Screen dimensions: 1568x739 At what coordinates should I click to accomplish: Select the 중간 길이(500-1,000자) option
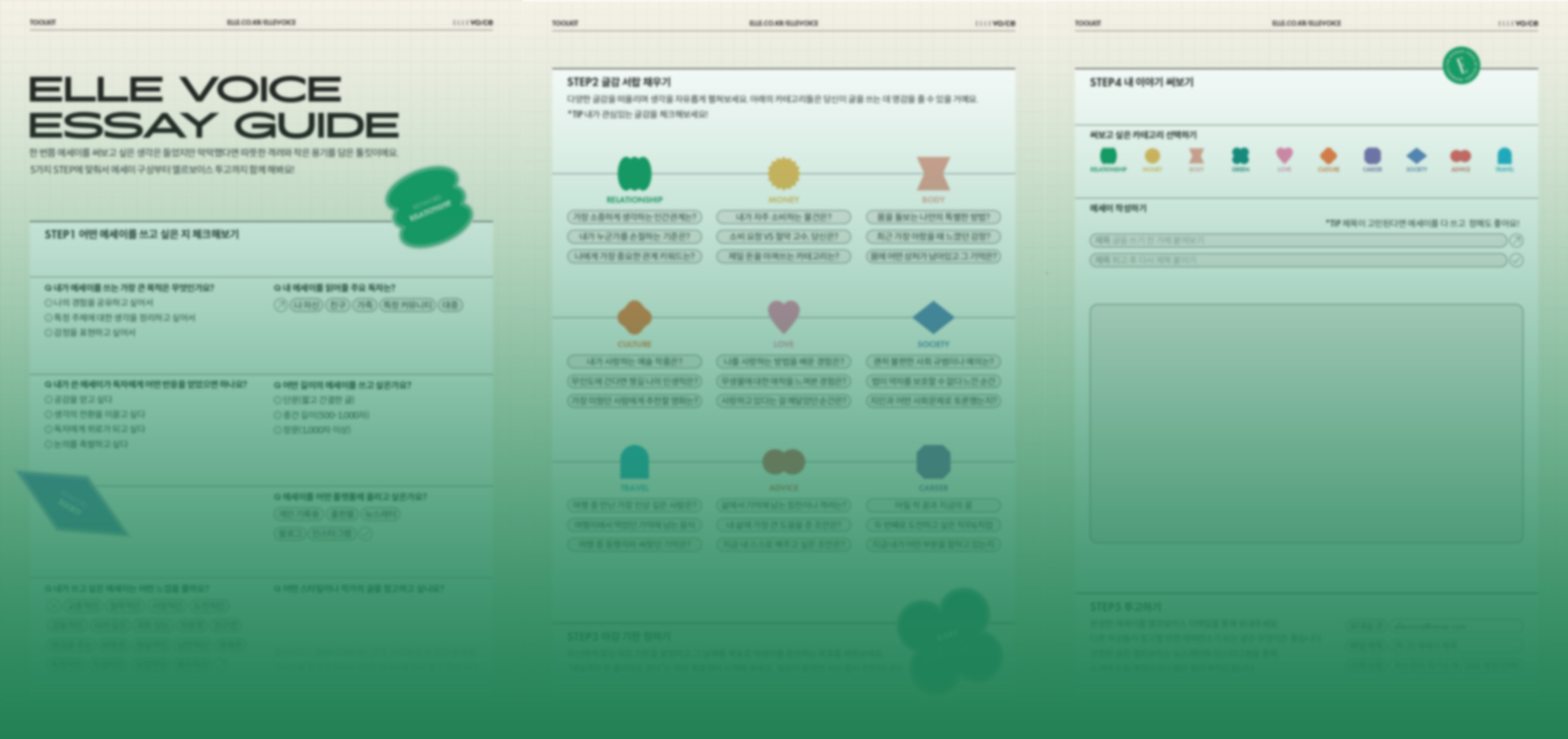click(321, 415)
